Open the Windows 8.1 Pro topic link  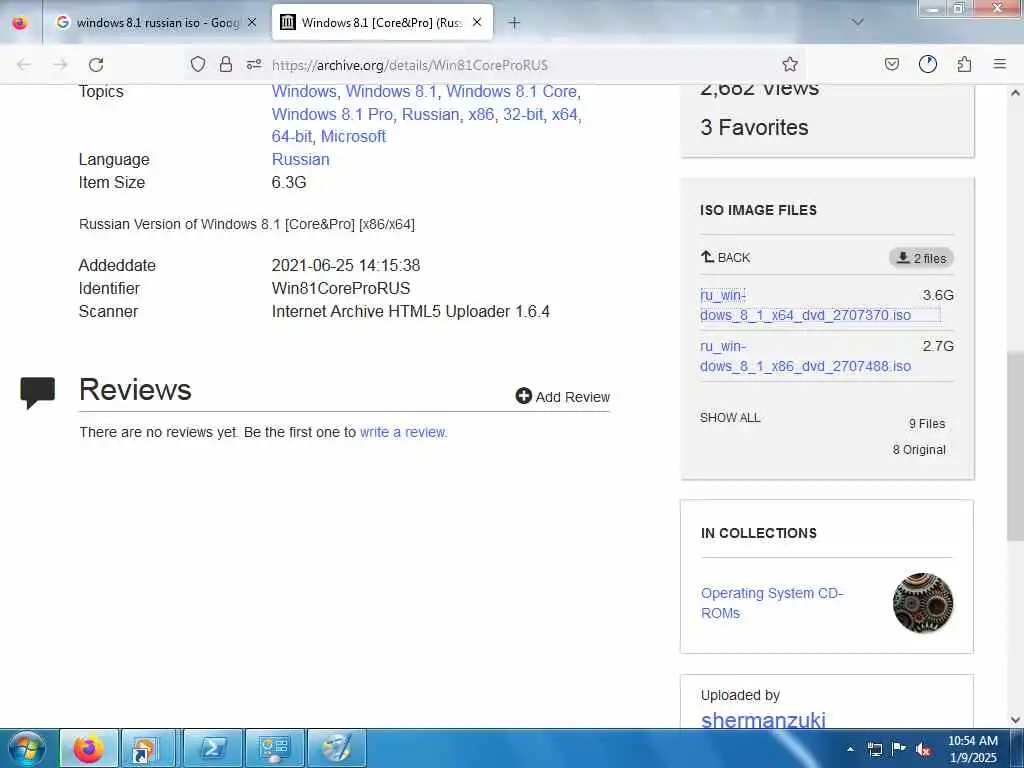332,114
